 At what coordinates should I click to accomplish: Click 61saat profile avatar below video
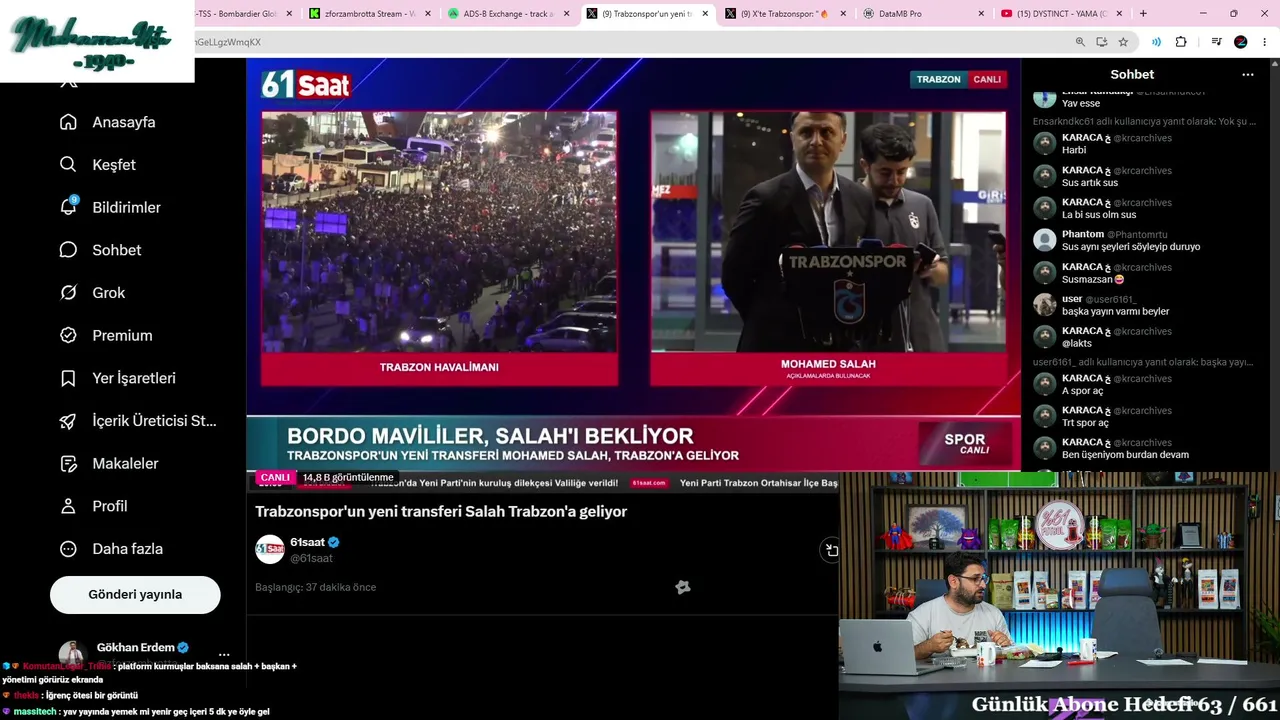click(270, 549)
